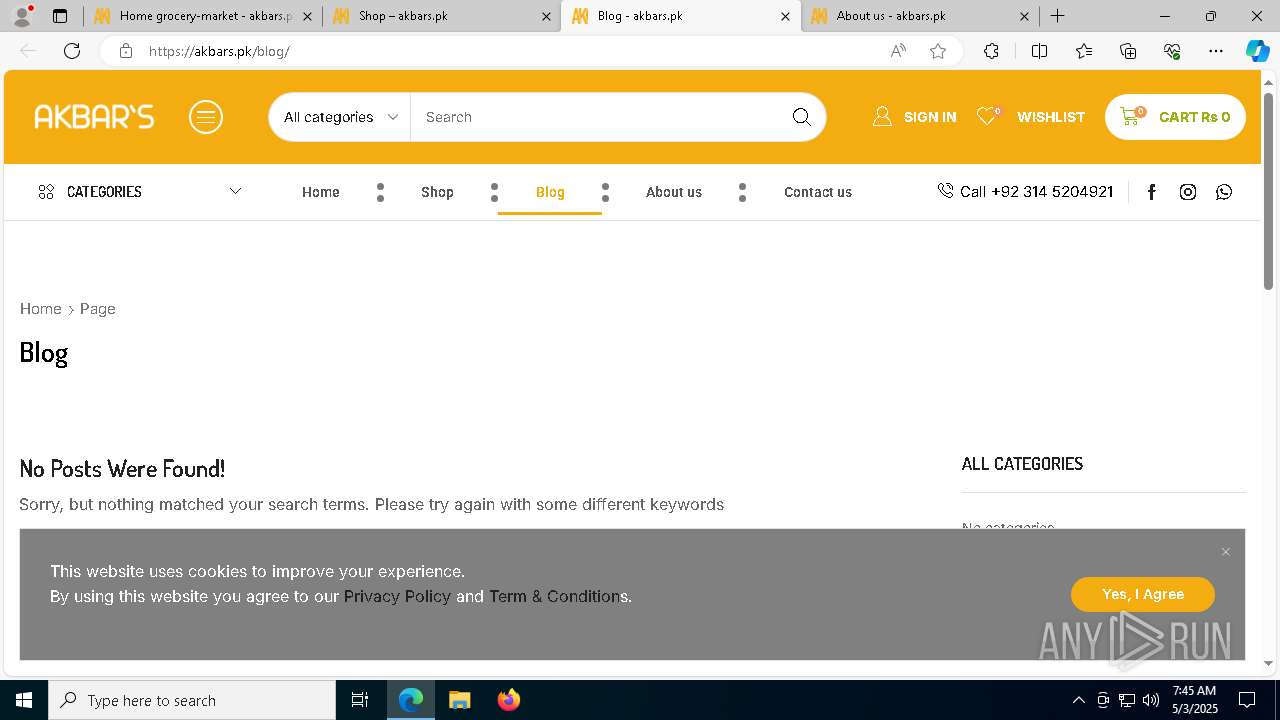Open the CART Rs 0 button
Viewport: 1280px width, 720px height.
[x=1175, y=117]
